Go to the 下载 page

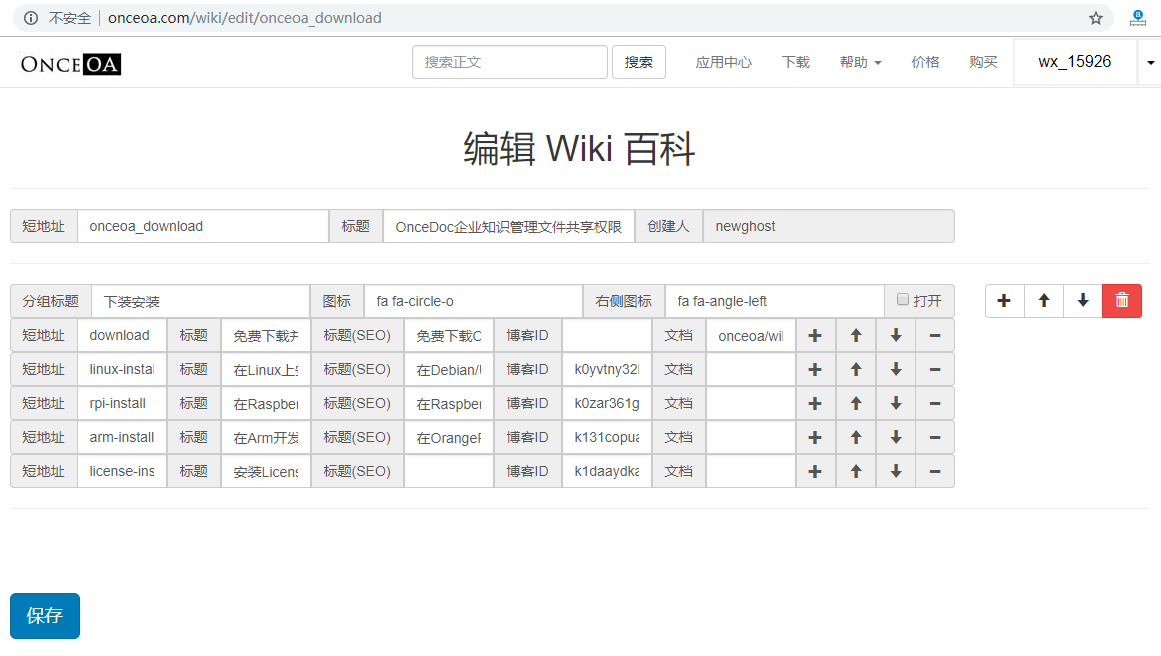[795, 62]
